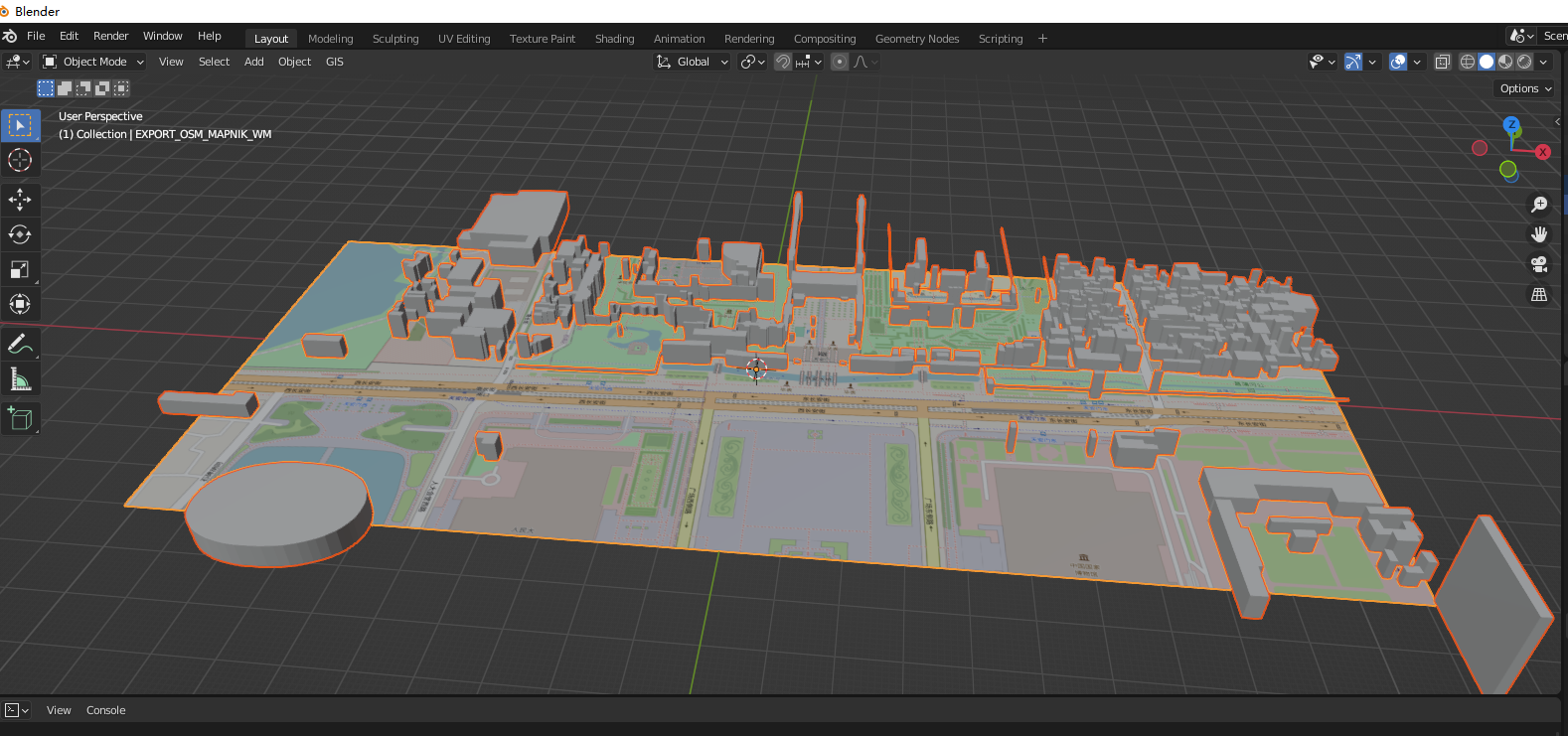Click the green Y axis gizmo handle
The image size is (1568, 736).
1508,169
